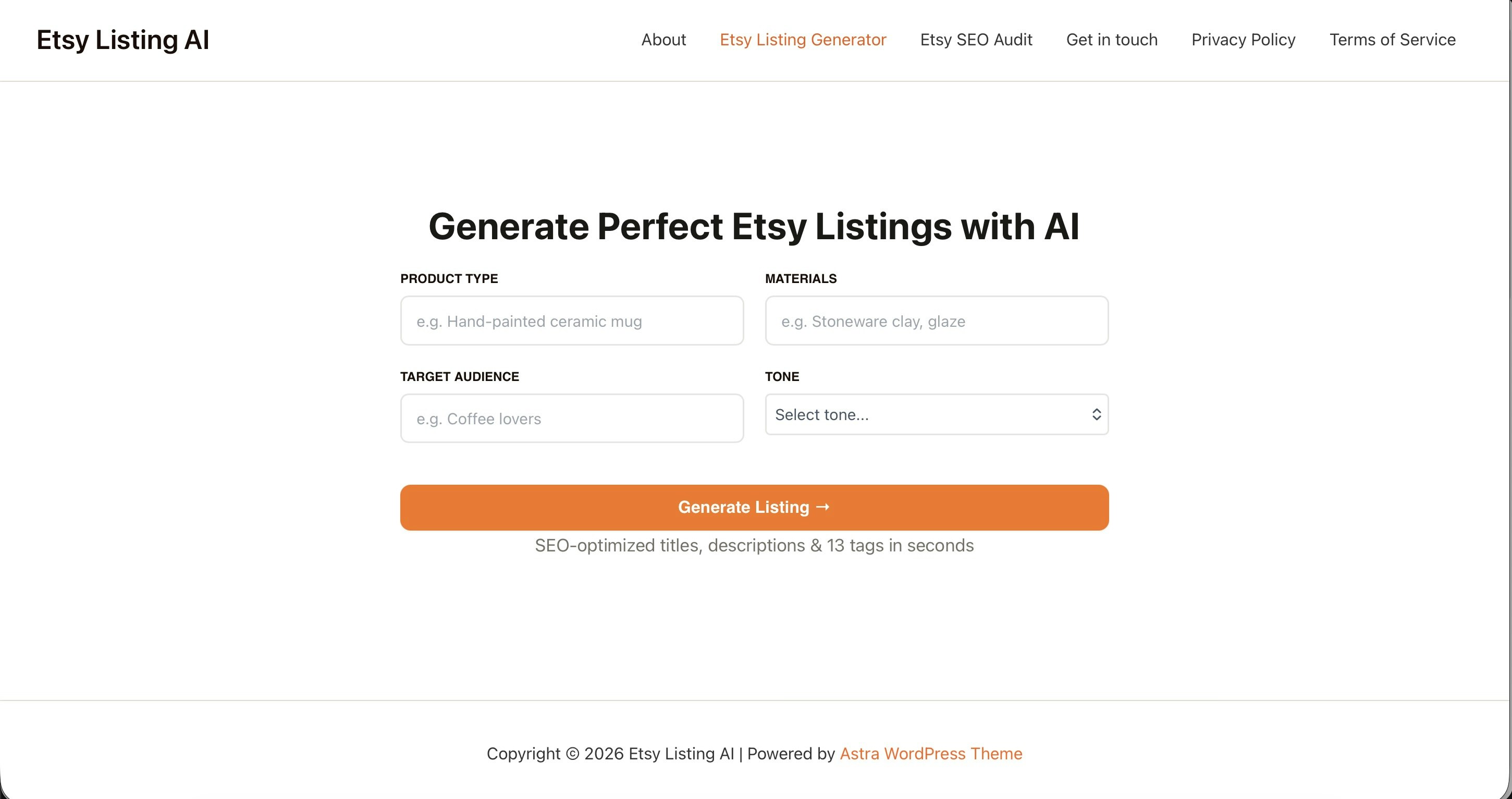Screen dimensions: 1512x799
Task: Click the Target Audience input field
Action: tap(571, 418)
